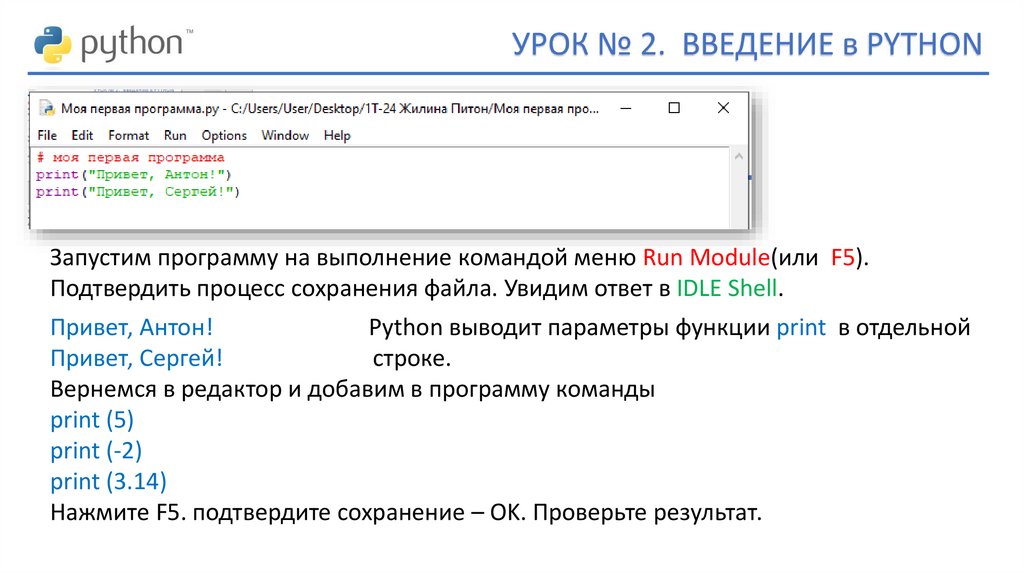Click code line print("Привет, Антон!")

[x=134, y=174]
